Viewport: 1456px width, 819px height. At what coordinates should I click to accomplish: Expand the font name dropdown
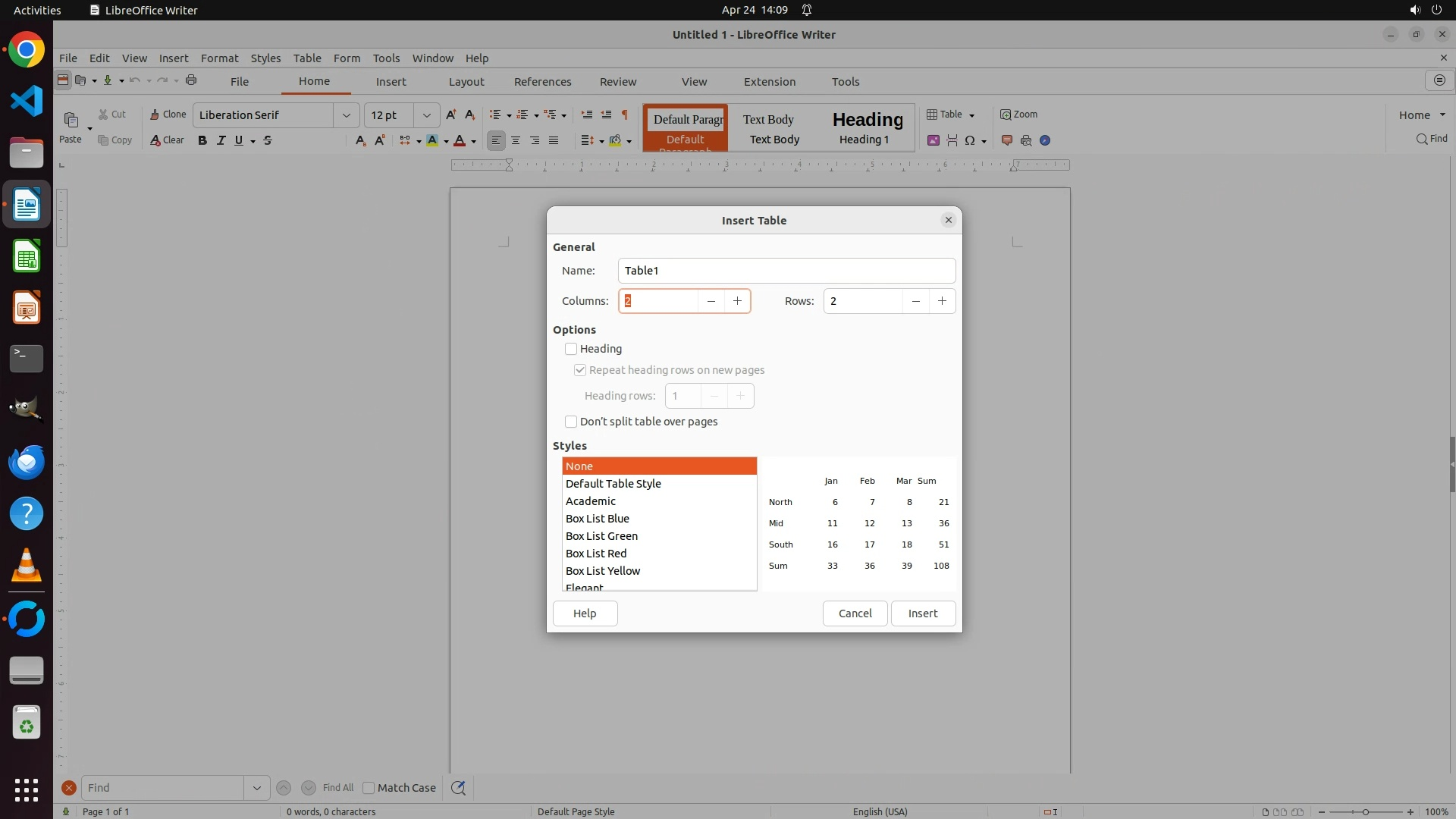pyautogui.click(x=347, y=115)
